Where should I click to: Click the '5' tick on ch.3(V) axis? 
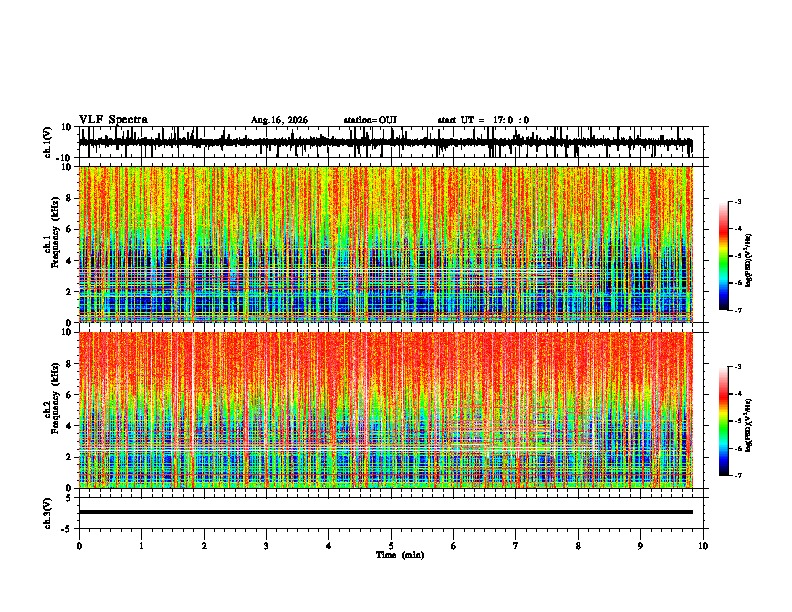coord(70,497)
